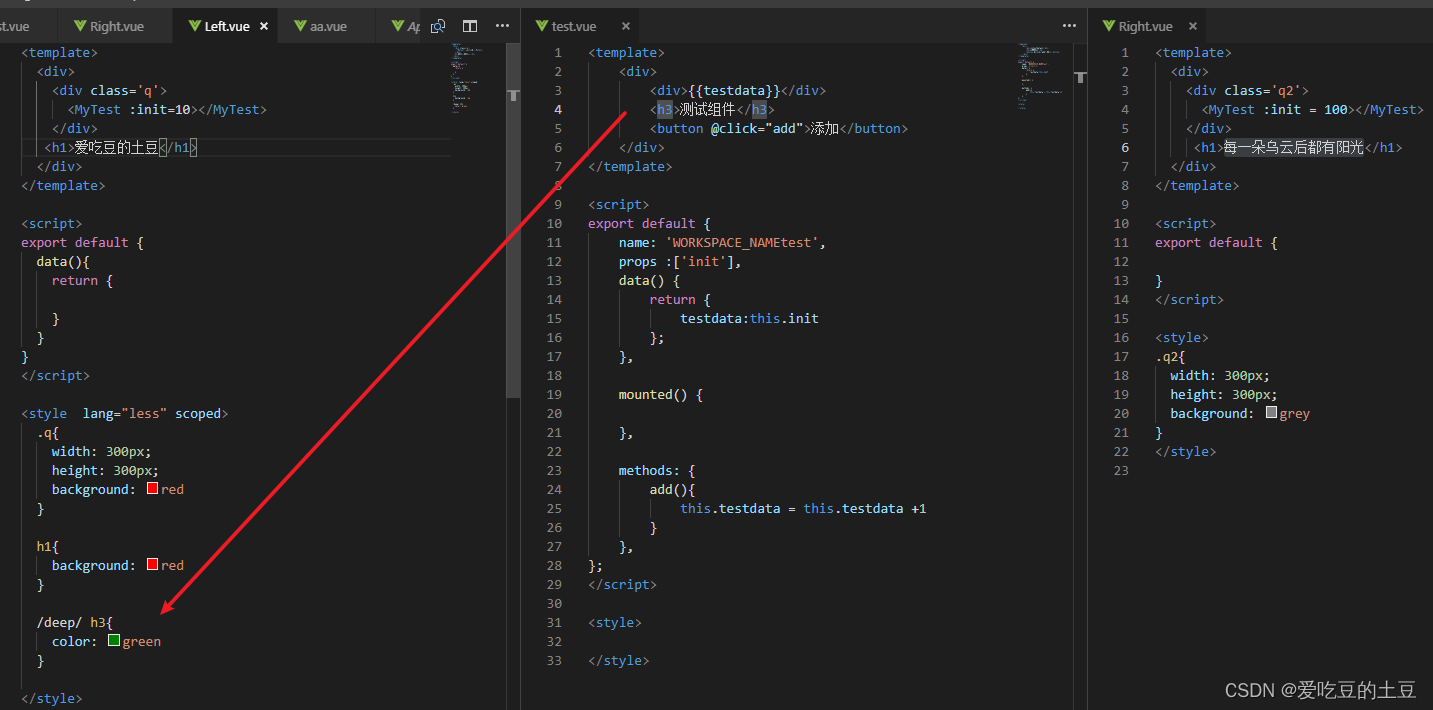Click "name: 'WORKSPACE_NAMEtest'," line
1433x710 pixels.
click(x=722, y=242)
